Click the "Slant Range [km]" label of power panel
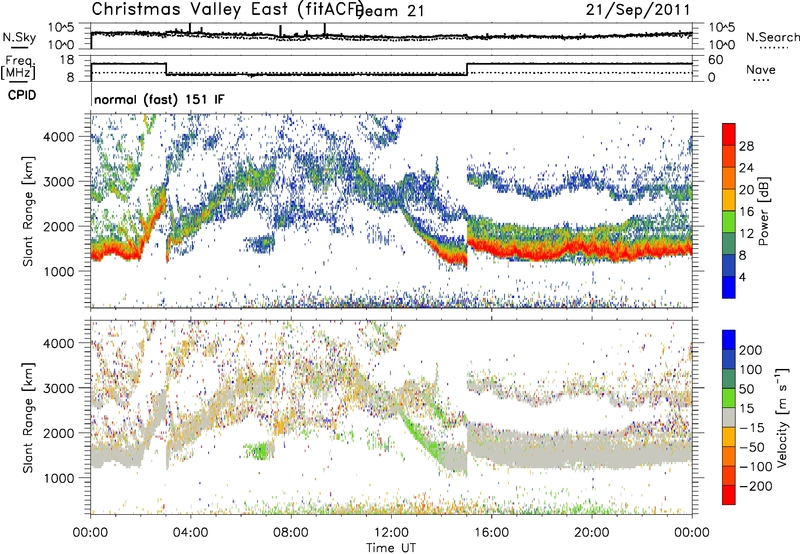Screen dimensions: 800x554 (28, 211)
